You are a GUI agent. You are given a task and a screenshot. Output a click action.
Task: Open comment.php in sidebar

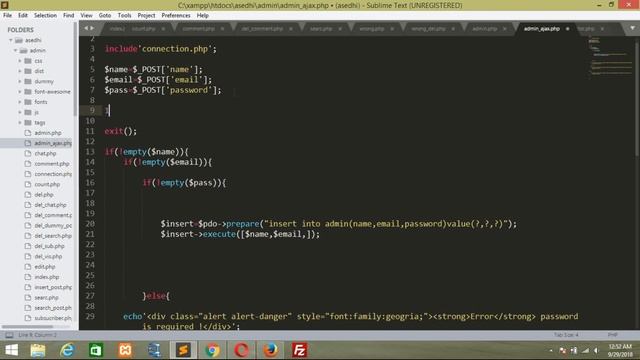tap(52, 164)
